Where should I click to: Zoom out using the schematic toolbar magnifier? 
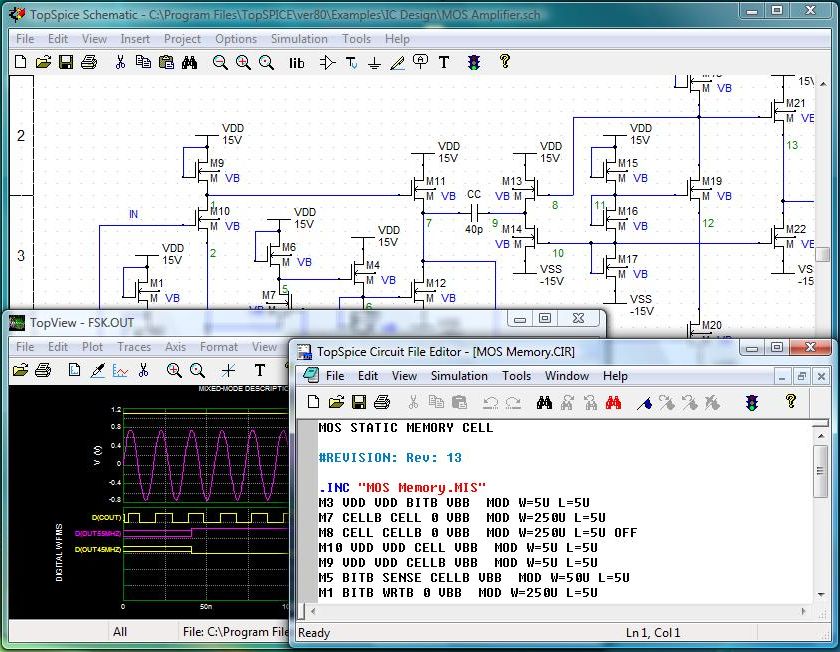220,62
